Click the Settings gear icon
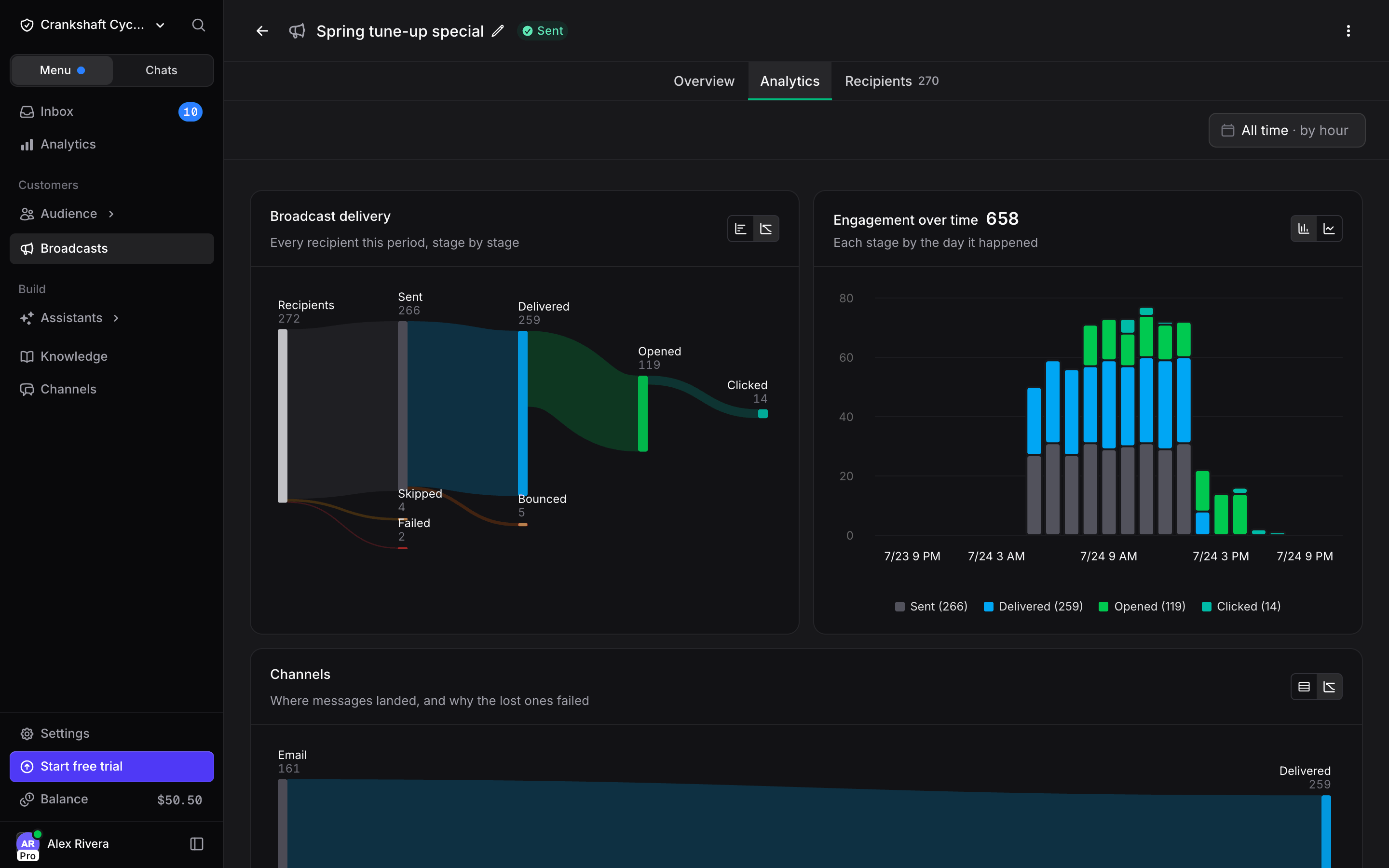The width and height of the screenshot is (1389, 868). (27, 733)
